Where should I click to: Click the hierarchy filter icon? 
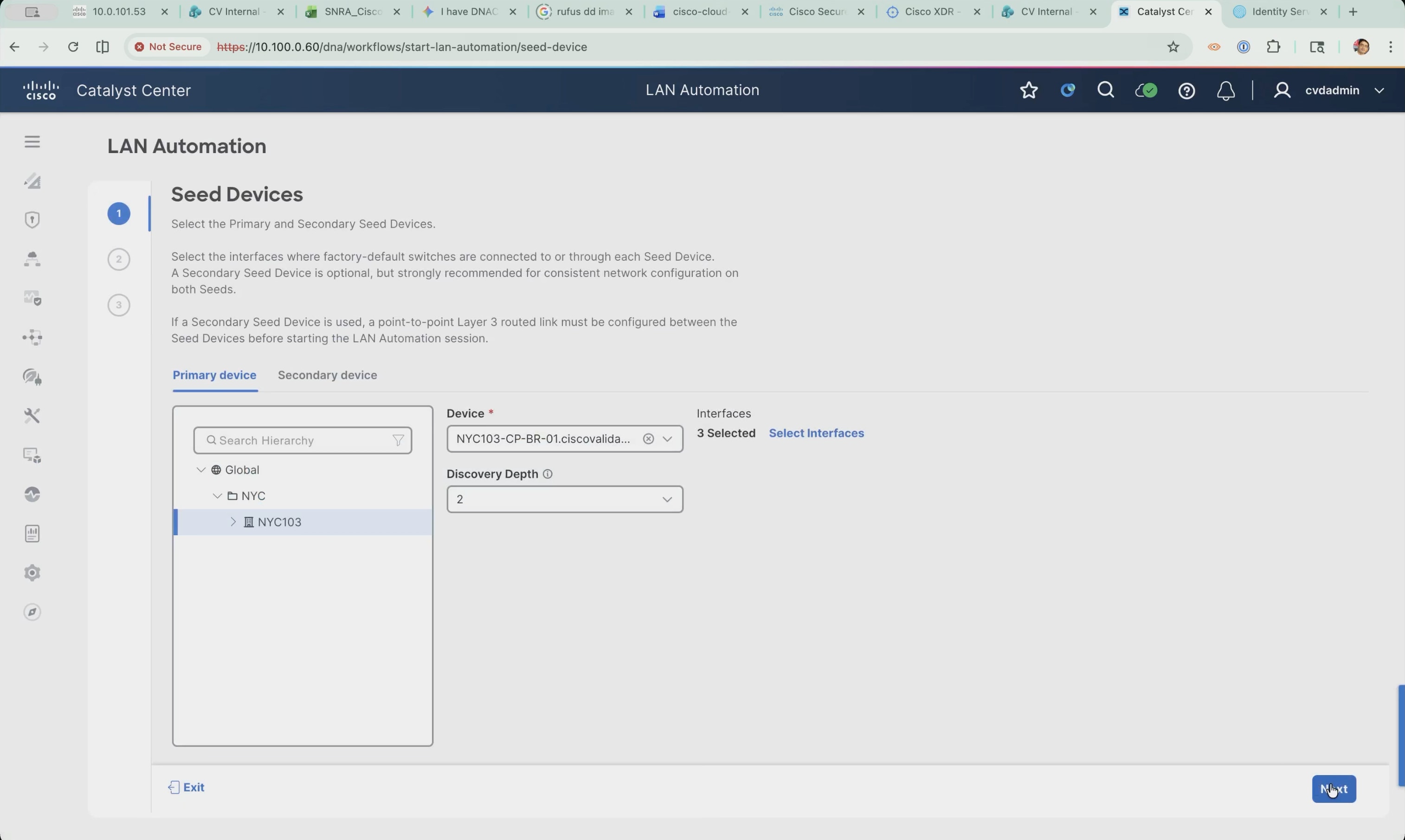click(399, 440)
